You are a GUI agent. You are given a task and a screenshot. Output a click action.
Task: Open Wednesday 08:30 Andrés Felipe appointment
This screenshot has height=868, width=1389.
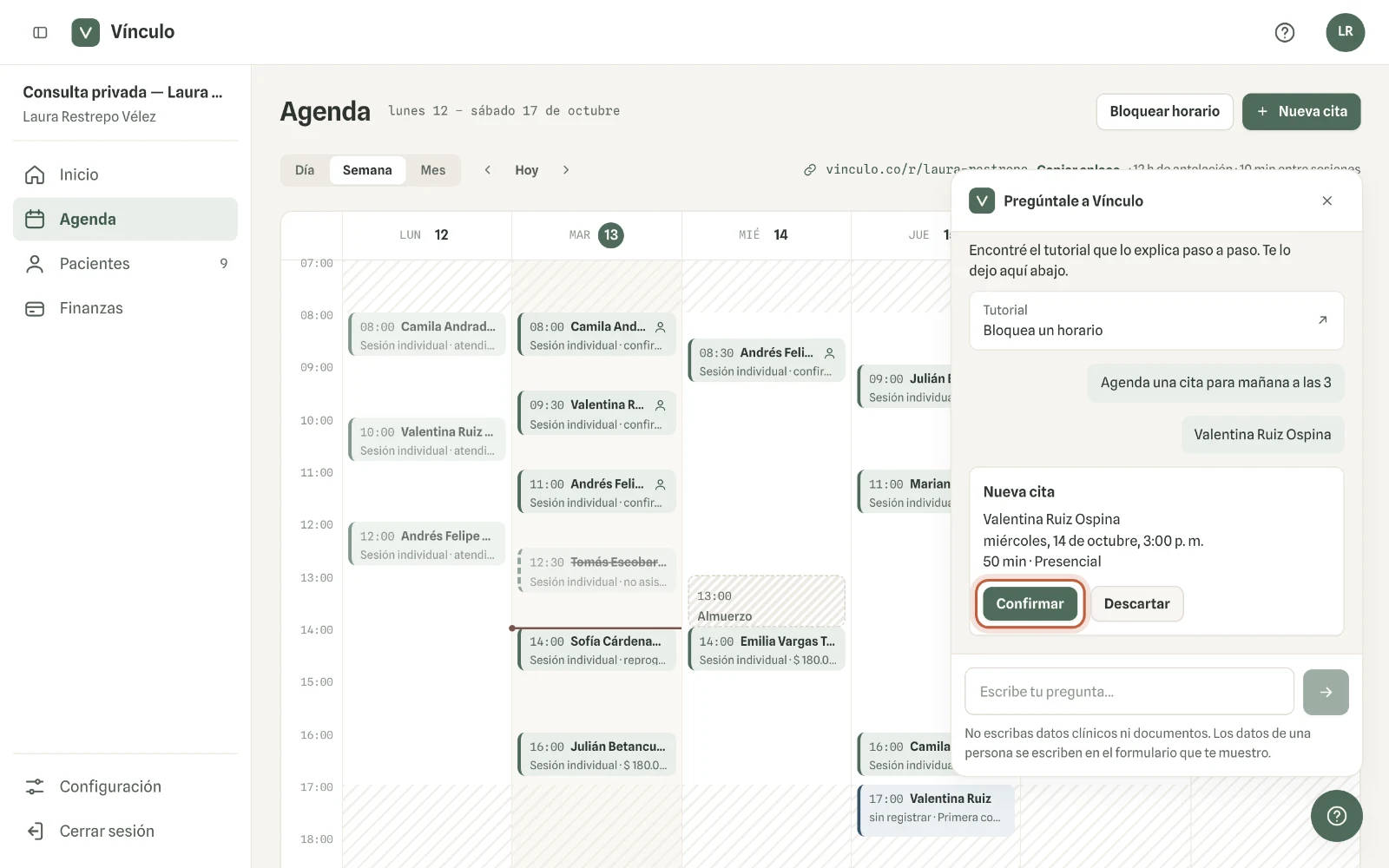click(x=766, y=361)
